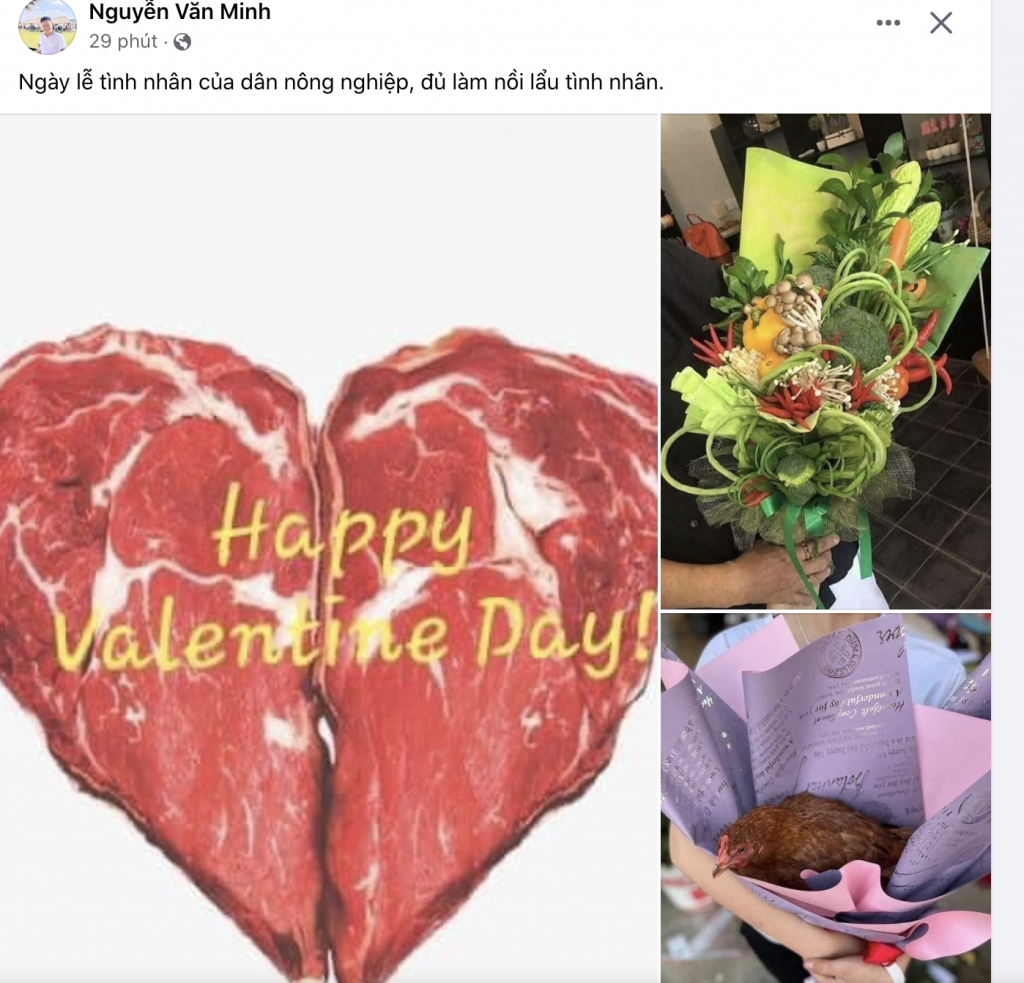Open the chicken bouquet photo
The height and width of the screenshot is (983, 1024).
pos(825,798)
